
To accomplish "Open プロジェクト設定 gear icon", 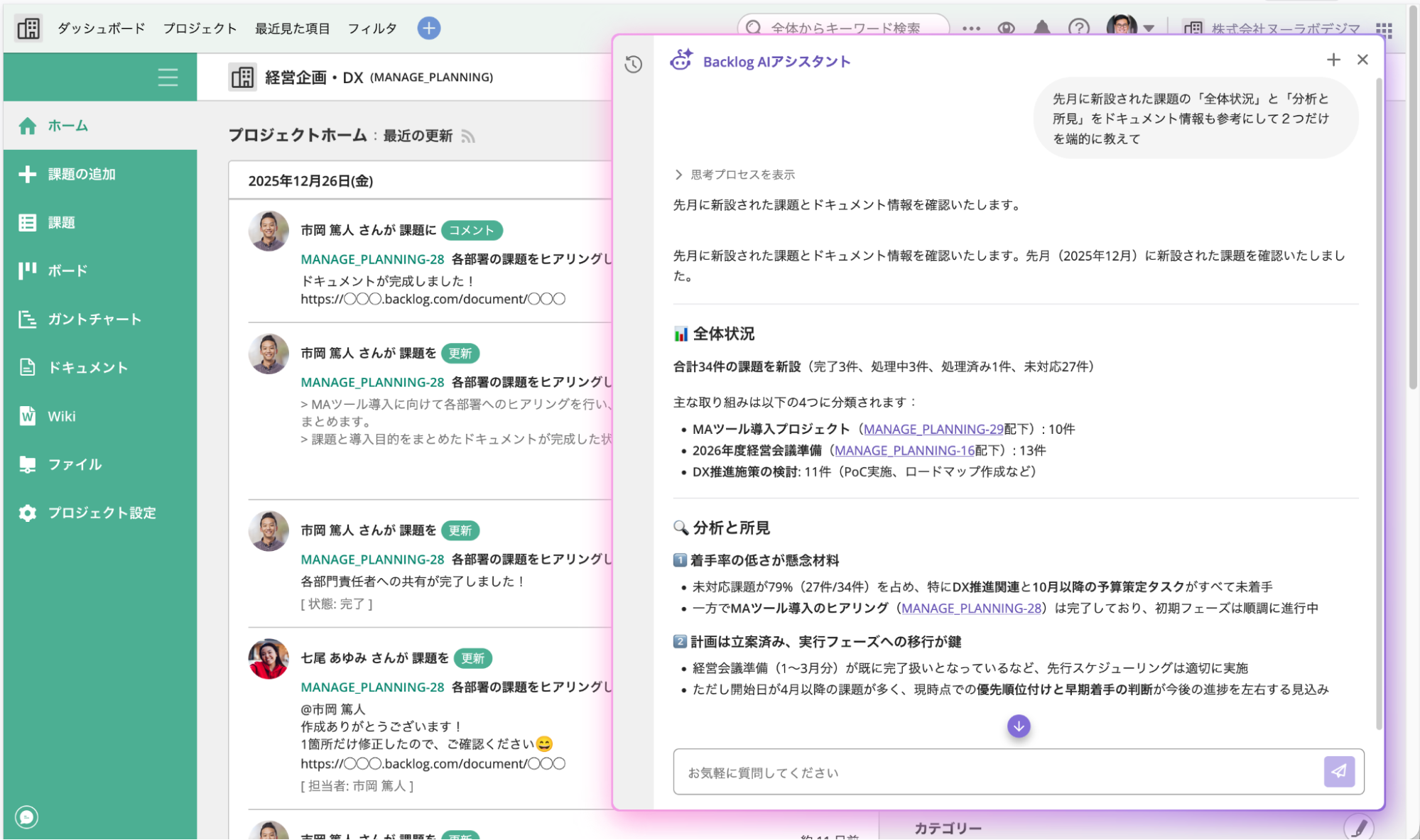I will pyautogui.click(x=27, y=513).
